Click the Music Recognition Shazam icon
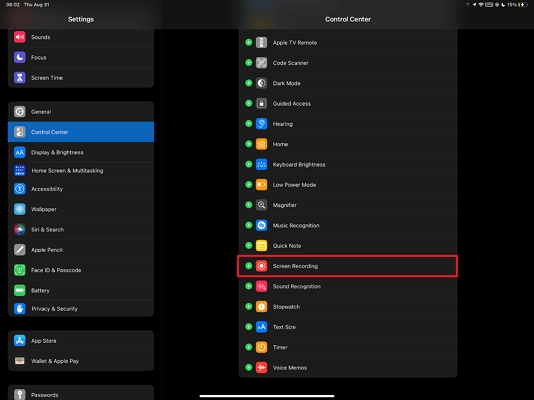This screenshot has width=534, height=400. 261,225
